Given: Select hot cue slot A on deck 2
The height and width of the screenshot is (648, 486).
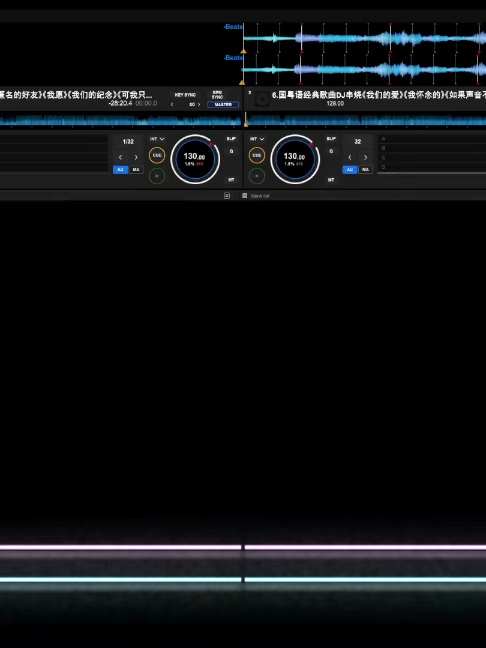Looking at the screenshot, I should tap(431, 139).
